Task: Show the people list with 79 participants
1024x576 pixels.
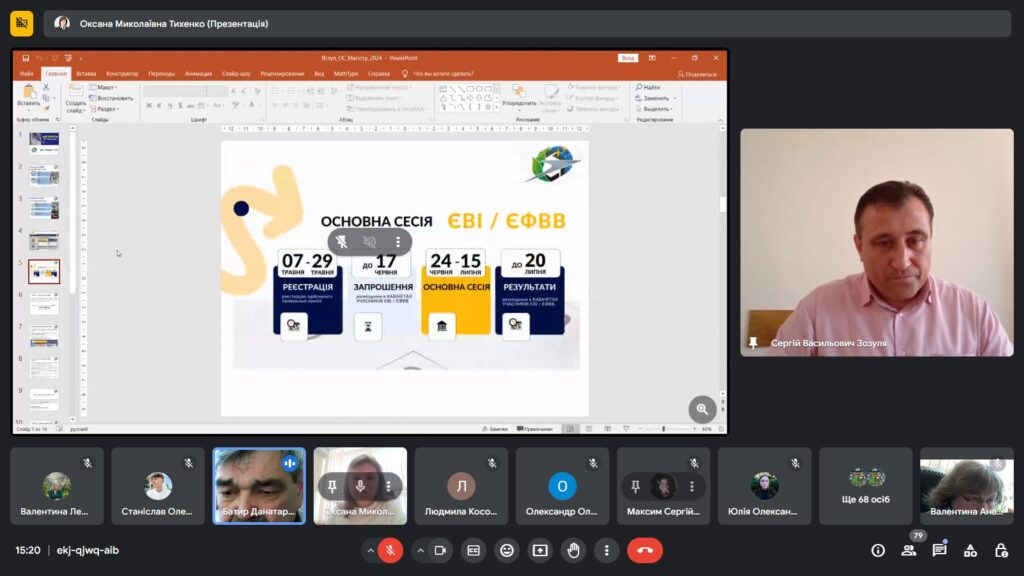Action: (909, 550)
